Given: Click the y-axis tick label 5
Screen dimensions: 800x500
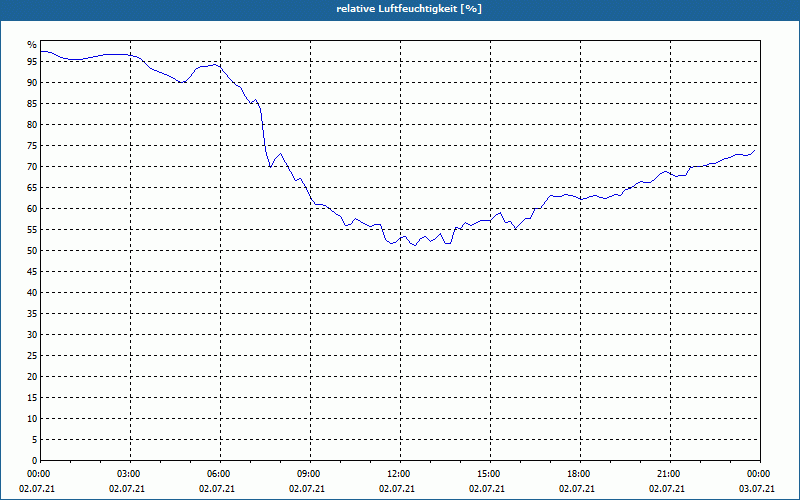Looking at the screenshot, I should pyautogui.click(x=35, y=440).
